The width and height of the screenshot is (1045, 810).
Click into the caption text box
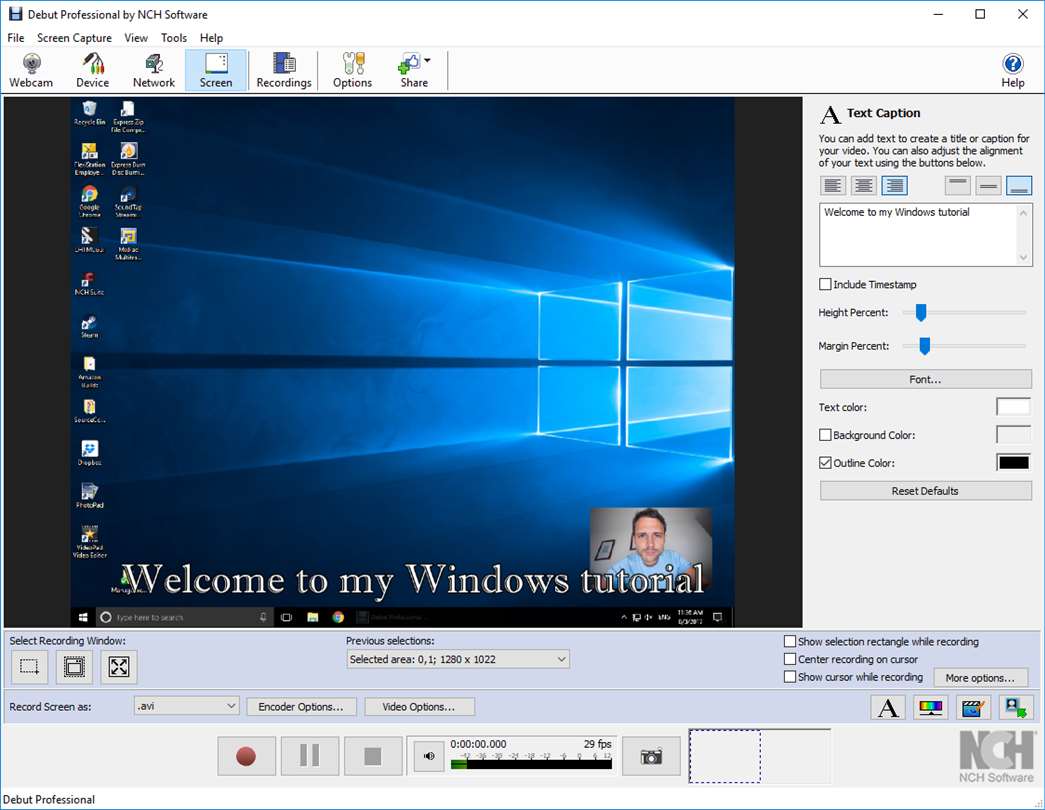pyautogui.click(x=919, y=235)
